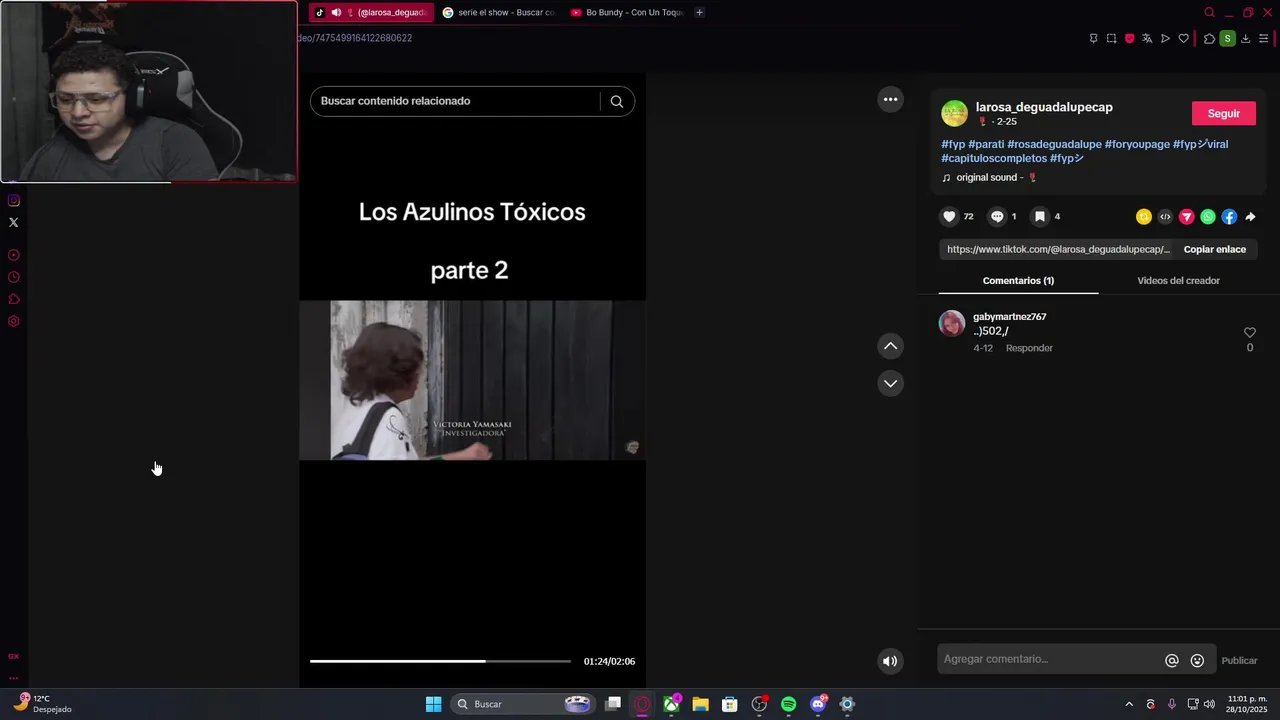Select the TikTok larosa_deguadalupecap browser tab
1280x720 pixels.
click(371, 12)
